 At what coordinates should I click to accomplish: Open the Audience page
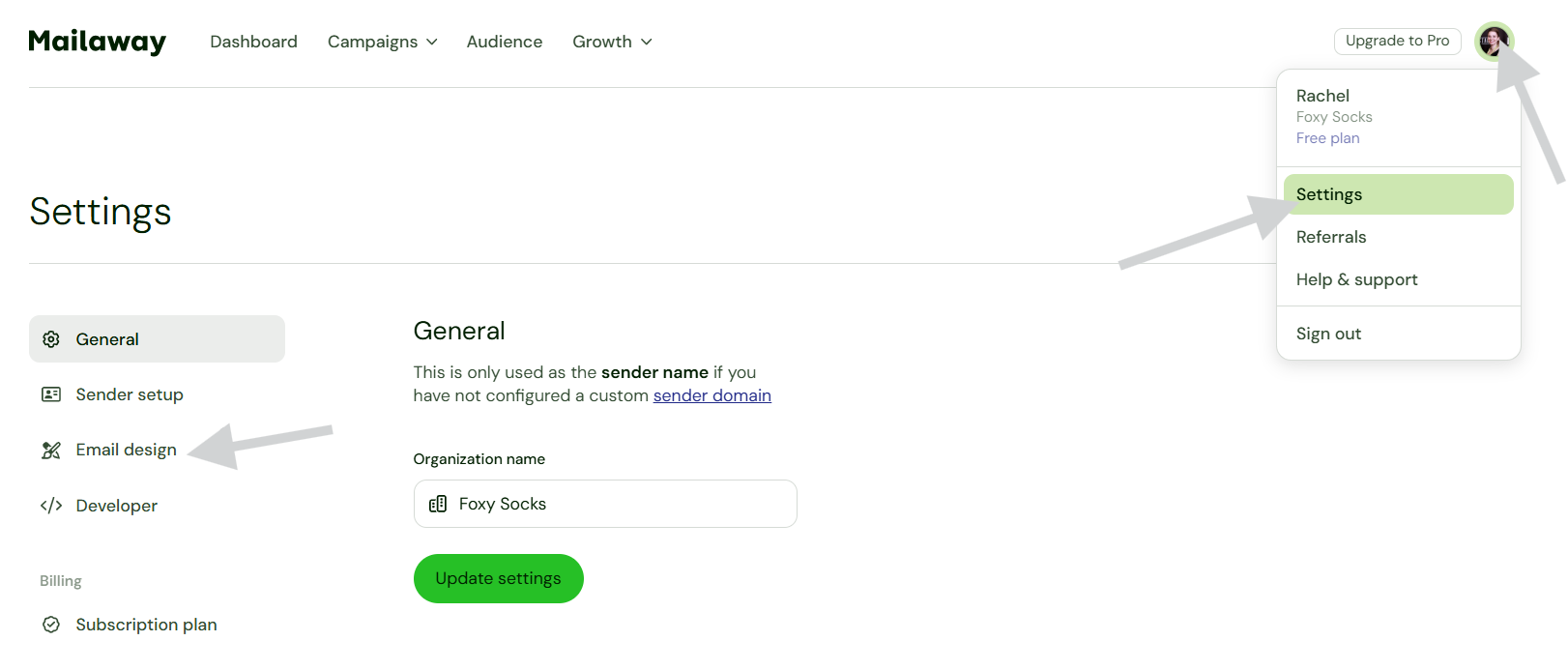[x=505, y=42]
